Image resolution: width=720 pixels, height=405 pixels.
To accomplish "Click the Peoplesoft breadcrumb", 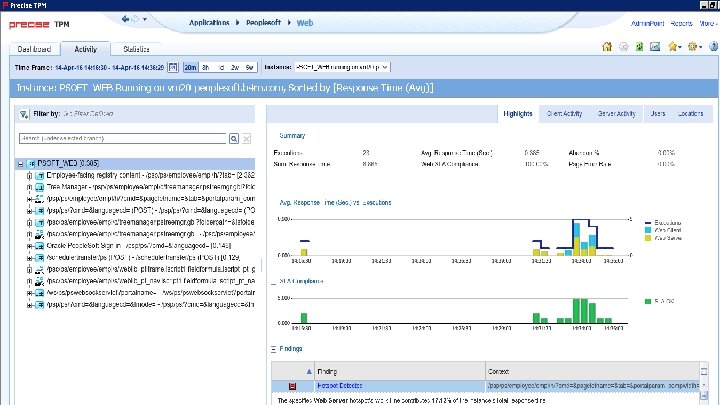I will coord(263,22).
